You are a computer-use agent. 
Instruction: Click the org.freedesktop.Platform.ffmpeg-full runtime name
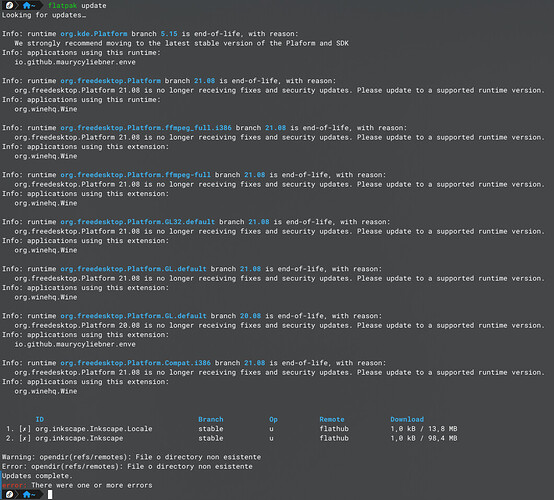click(x=135, y=175)
